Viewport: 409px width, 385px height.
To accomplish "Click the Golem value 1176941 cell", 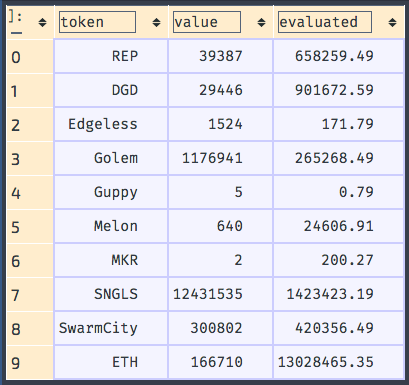I will (x=221, y=158).
